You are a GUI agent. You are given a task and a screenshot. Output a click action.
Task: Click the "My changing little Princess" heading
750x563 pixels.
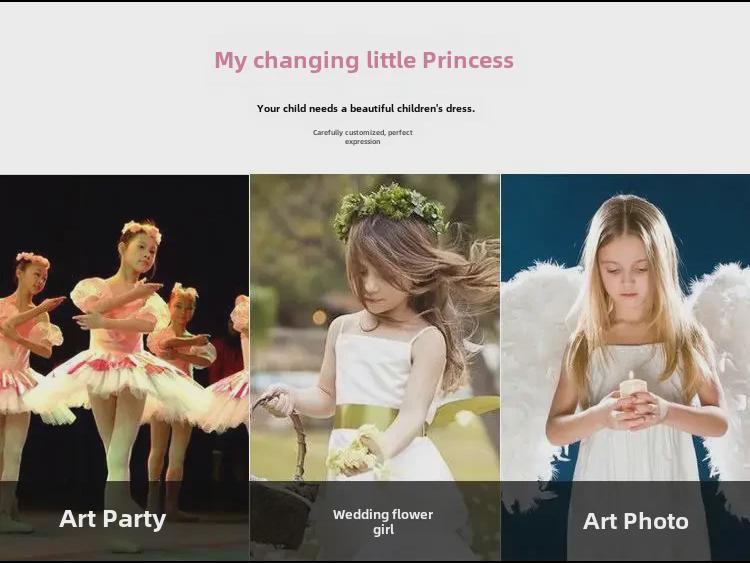point(364,60)
